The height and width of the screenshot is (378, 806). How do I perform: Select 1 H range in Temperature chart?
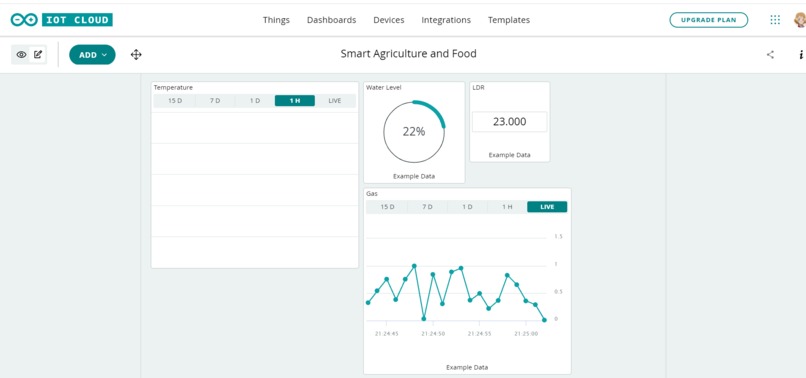295,101
